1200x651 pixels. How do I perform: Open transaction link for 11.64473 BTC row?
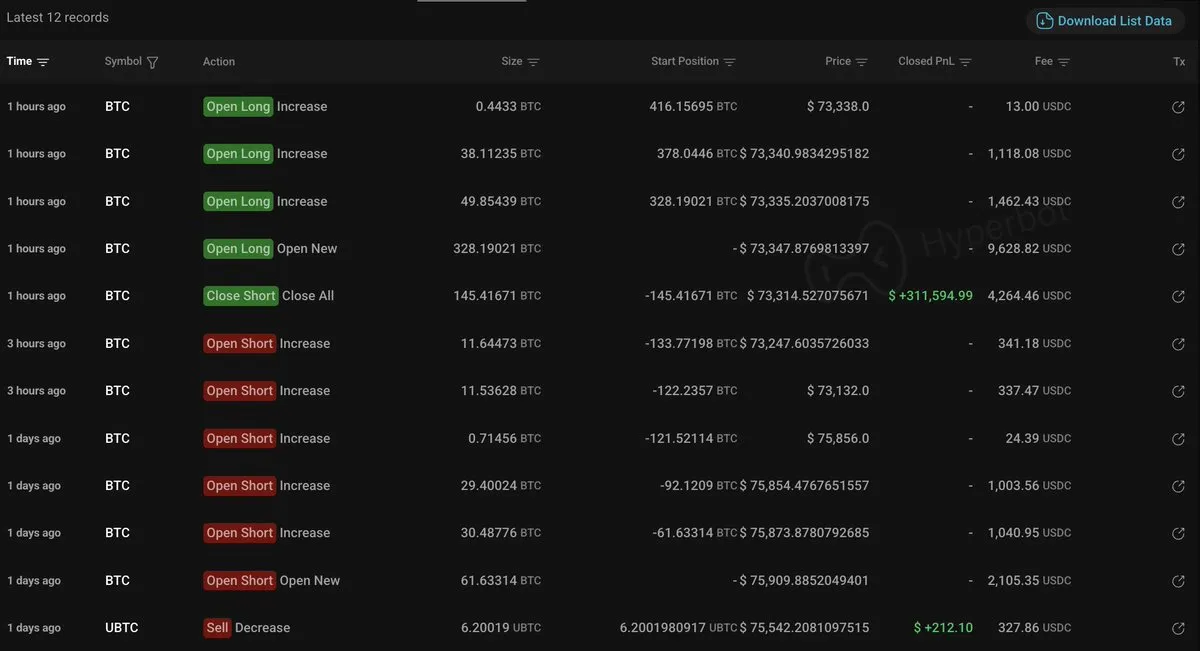pyautogui.click(x=1178, y=344)
